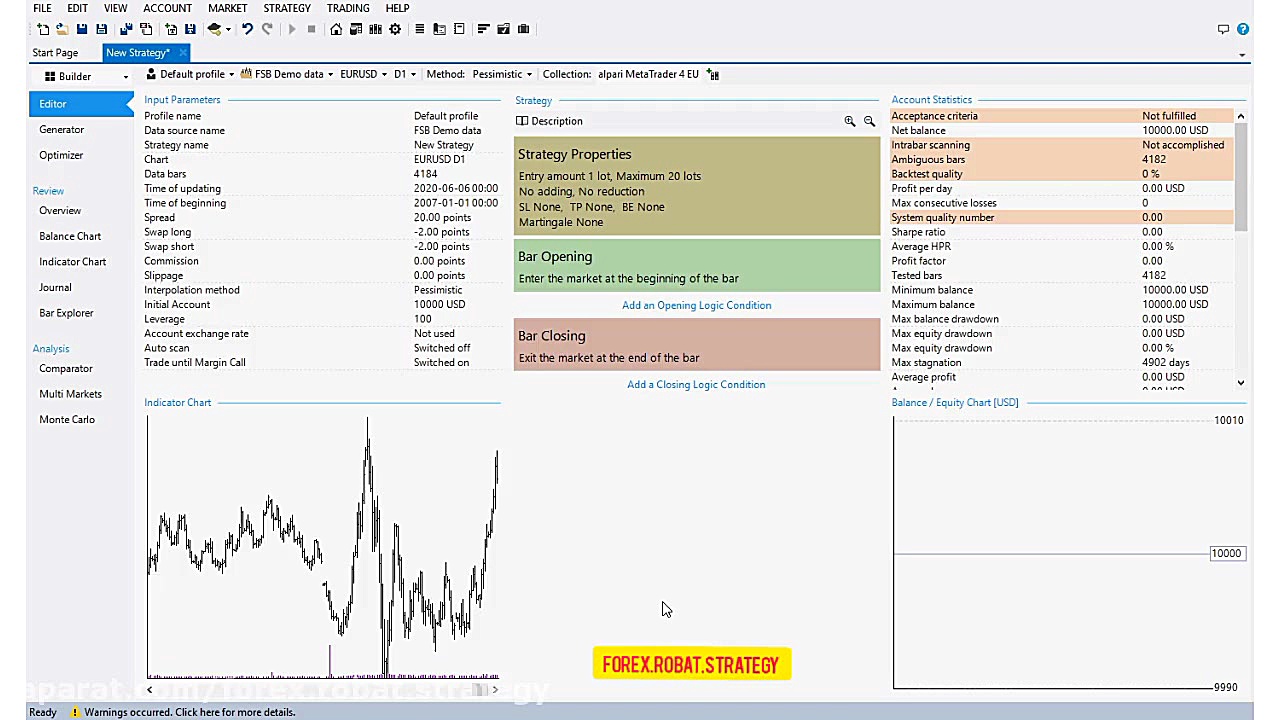Close the New Strategy tab
This screenshot has width=1280, height=720.
[182, 52]
